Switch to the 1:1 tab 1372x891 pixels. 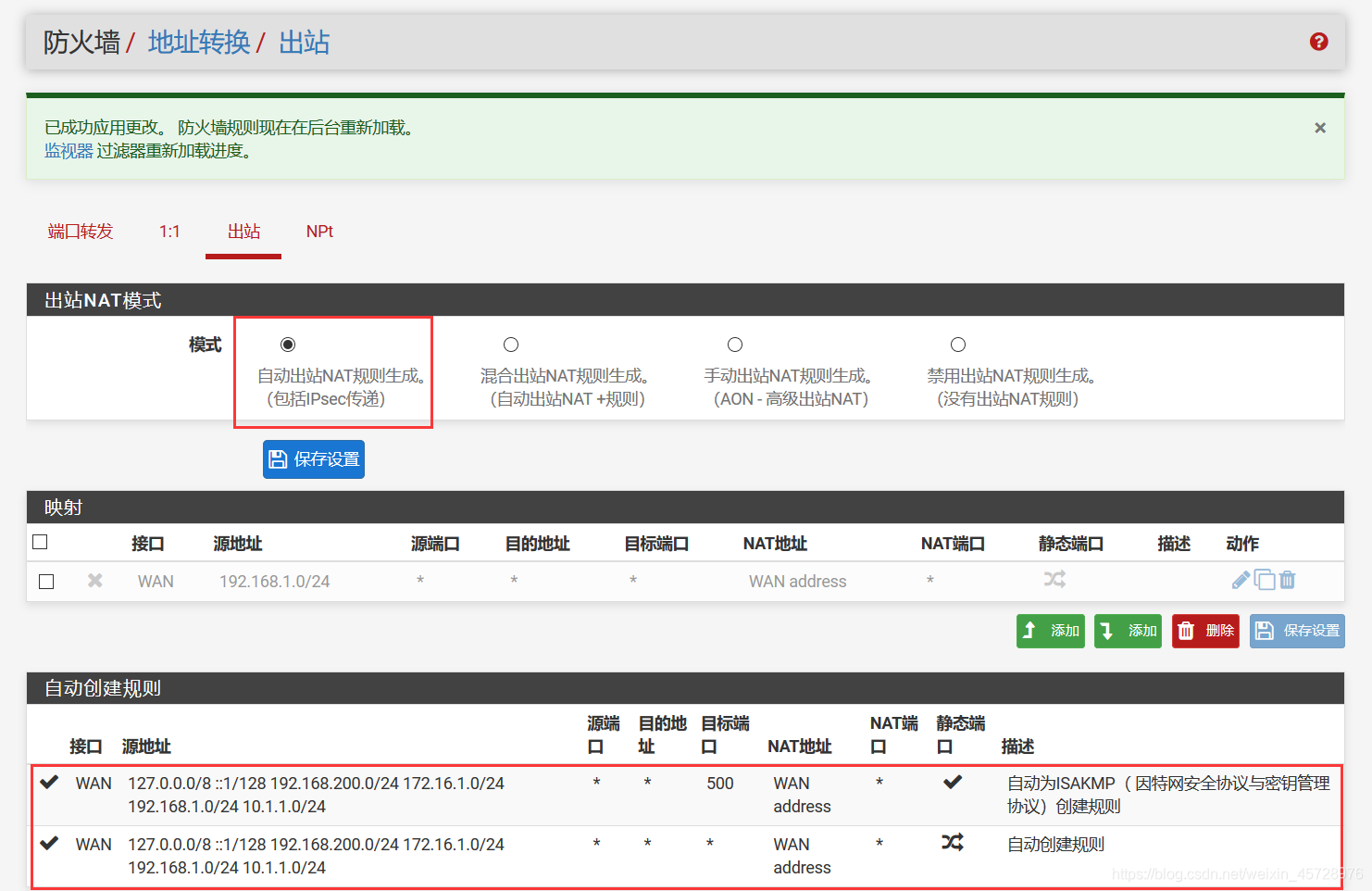point(169,232)
